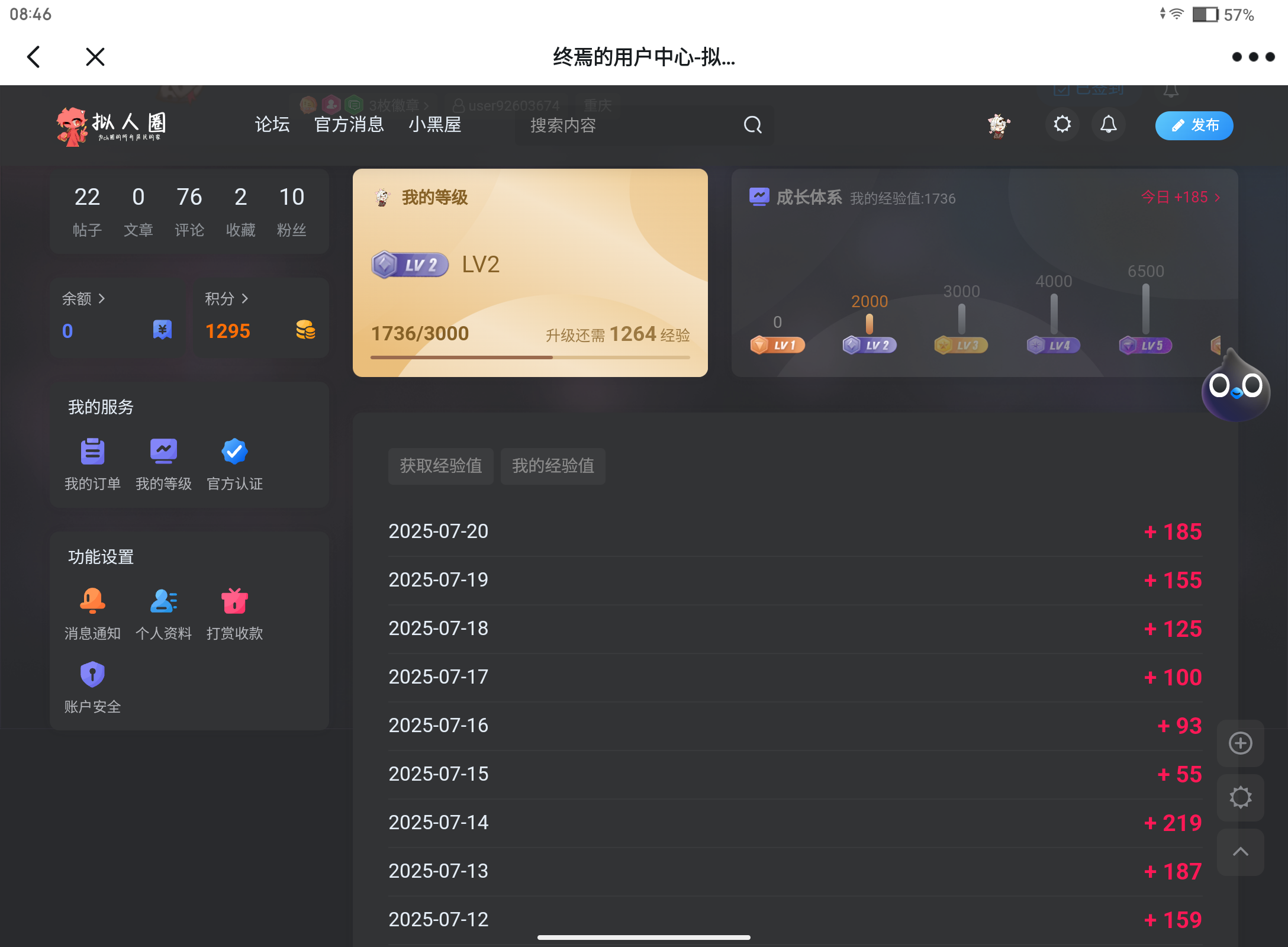Viewport: 1288px width, 947px height.
Task: Select the 2025-07-17 experience row
Action: point(795,677)
